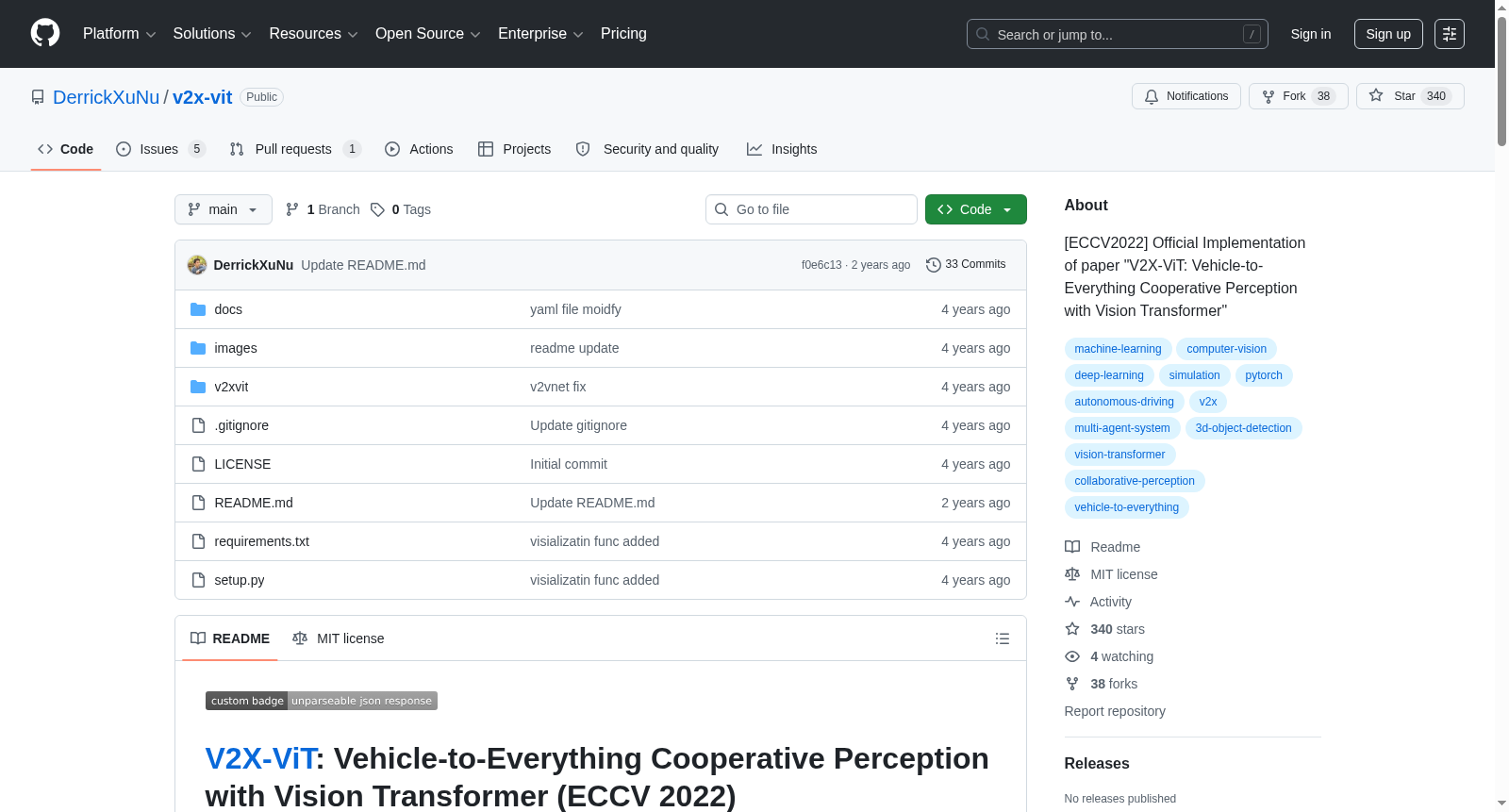
Task: Open the Insights tab
Action: (x=782, y=149)
